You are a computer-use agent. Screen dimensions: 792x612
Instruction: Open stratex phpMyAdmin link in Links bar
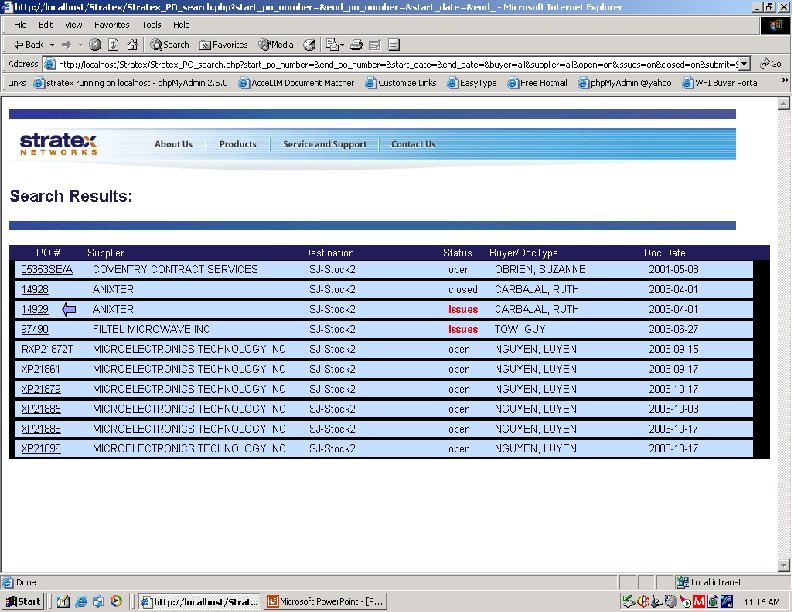(x=130, y=83)
